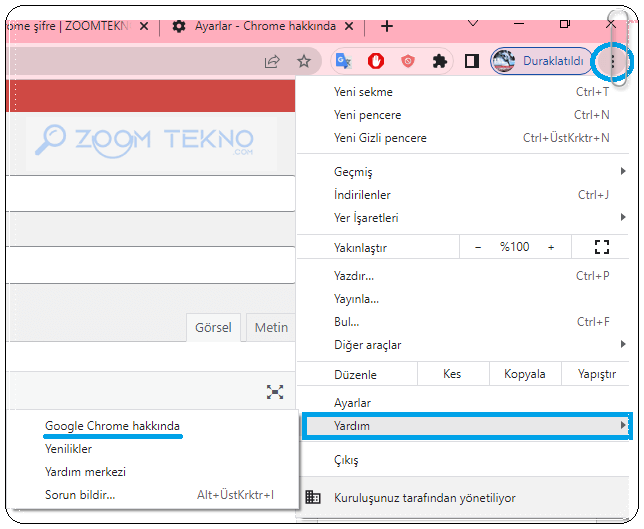Image resolution: width=644 pixels, height=529 pixels.
Task: Select Yenilikler in help submenu
Action: point(154,449)
